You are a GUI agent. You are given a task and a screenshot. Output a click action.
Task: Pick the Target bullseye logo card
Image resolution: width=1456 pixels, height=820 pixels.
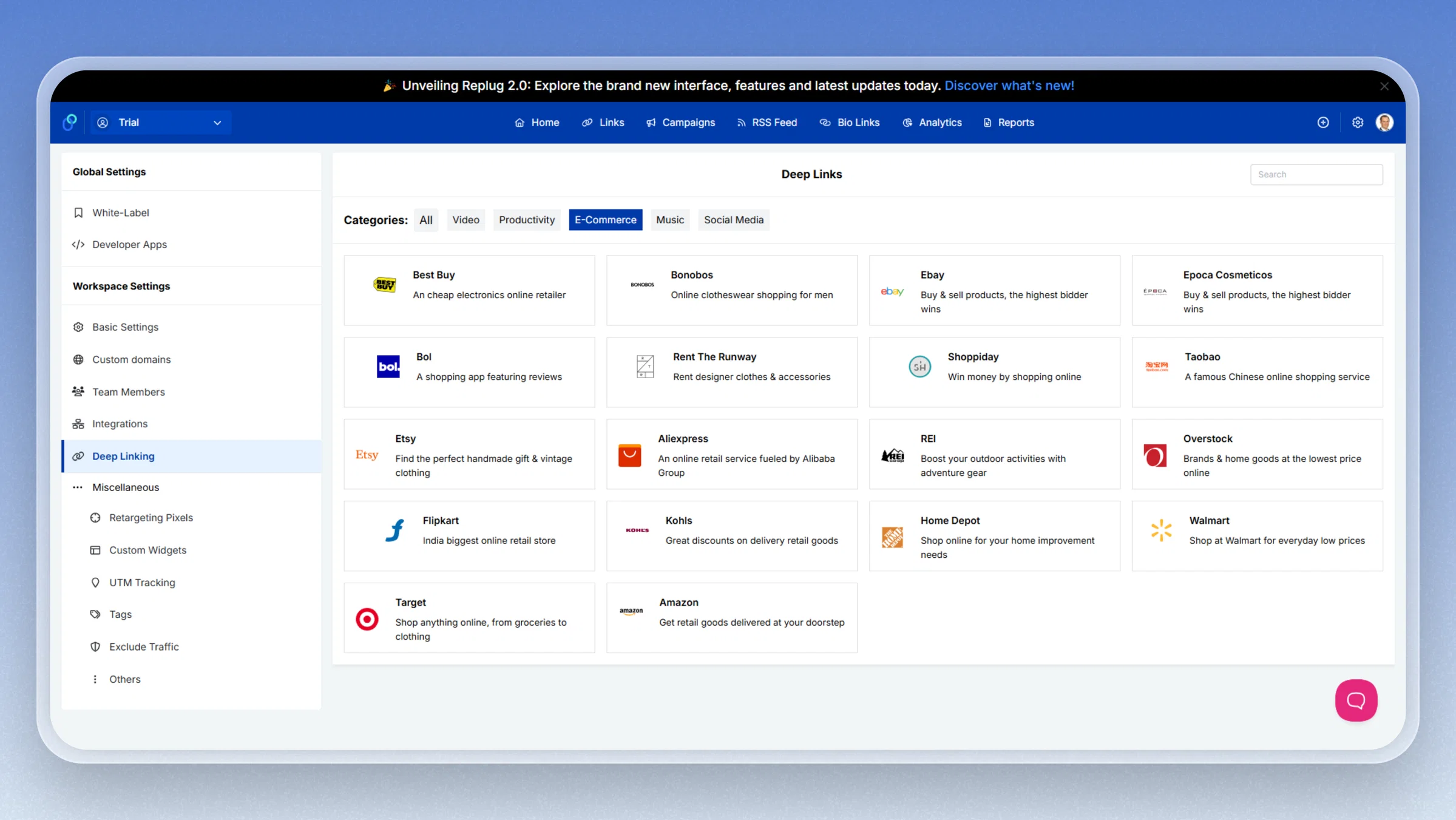(469, 618)
